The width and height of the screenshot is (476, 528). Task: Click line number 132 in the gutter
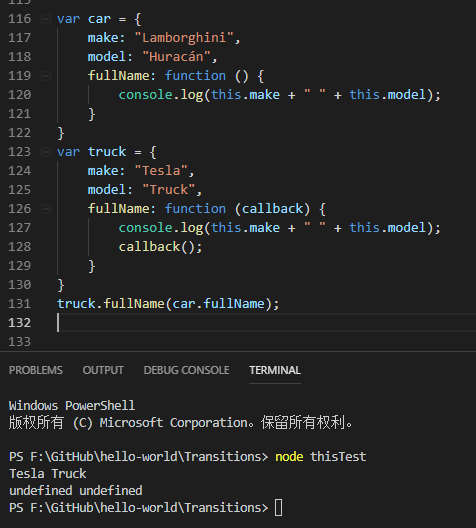(x=20, y=323)
